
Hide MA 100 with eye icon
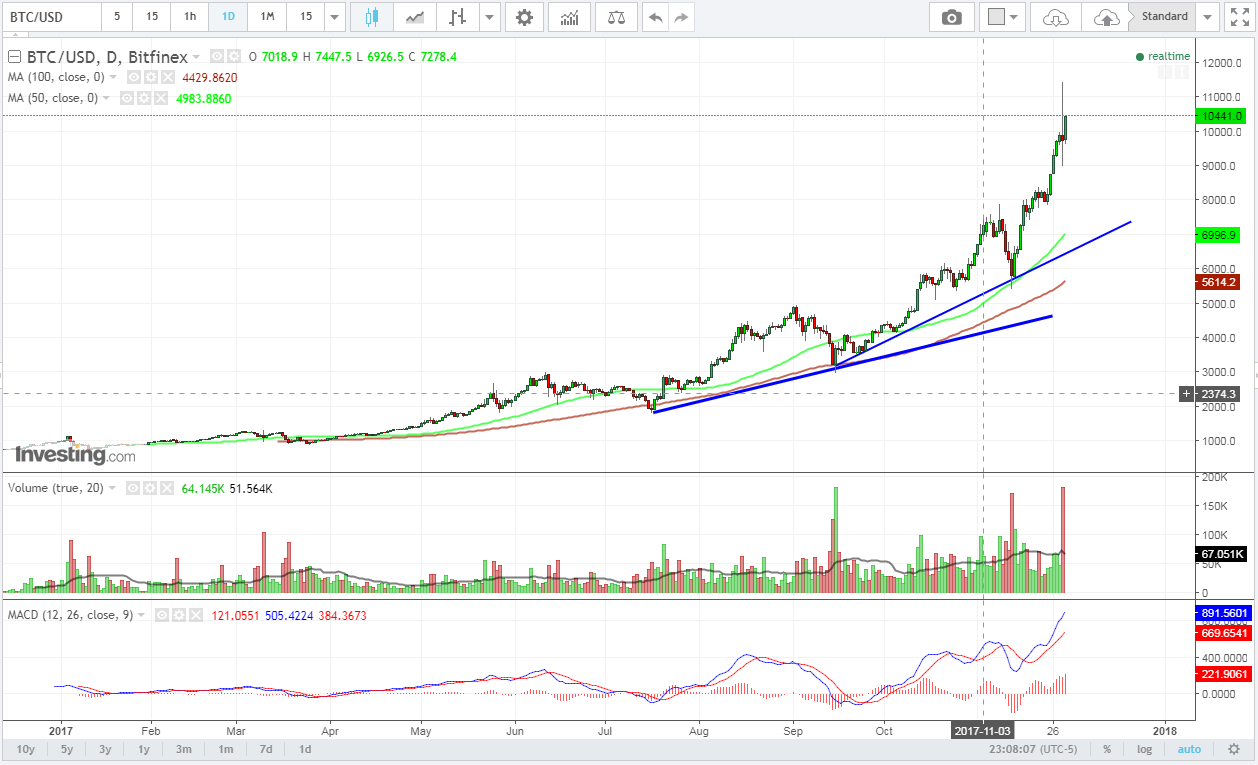pos(133,77)
